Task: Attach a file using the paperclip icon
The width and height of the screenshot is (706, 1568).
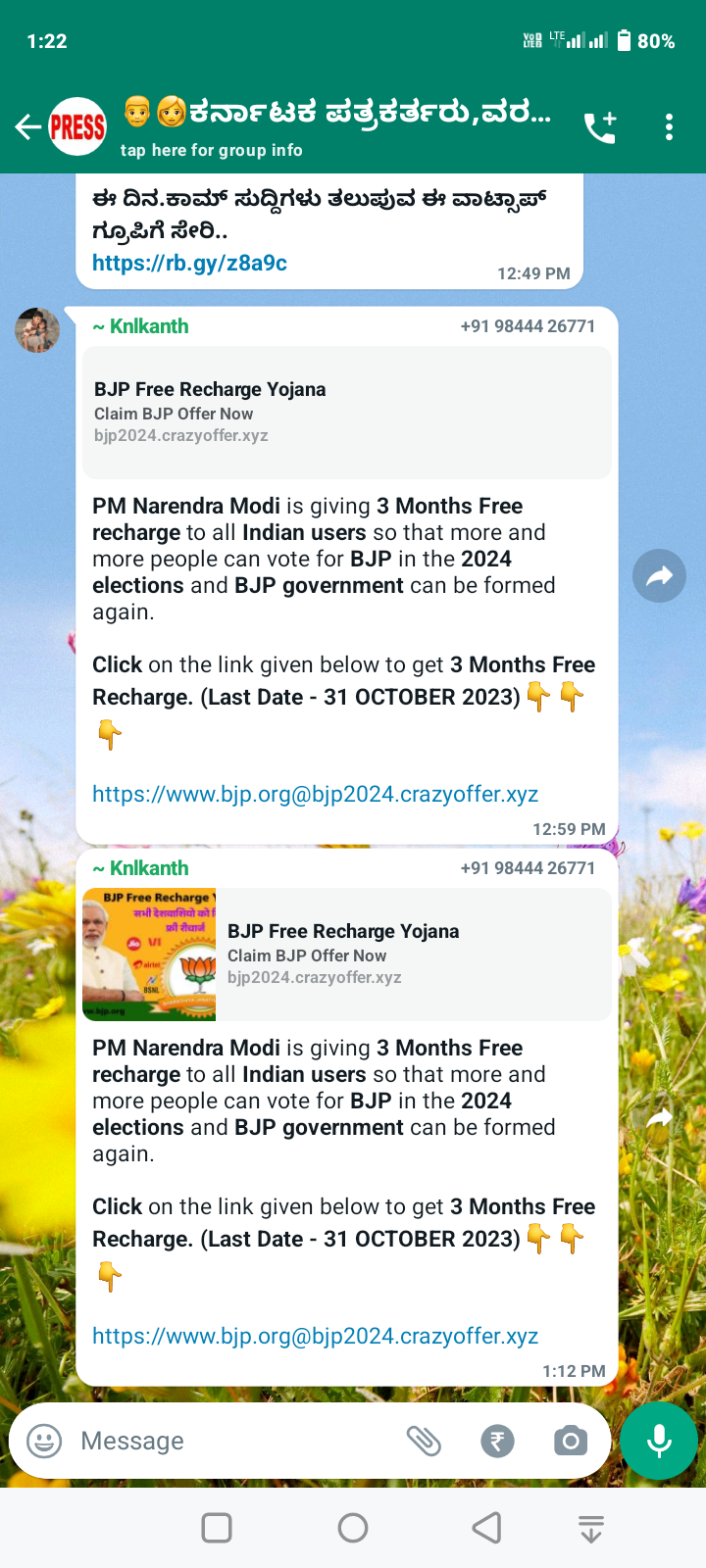Action: 424,1441
